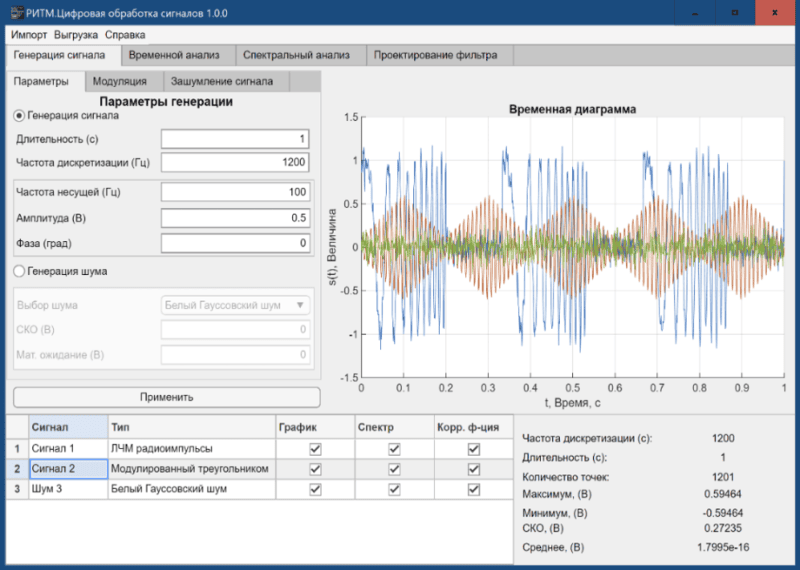Switch to Спектральный анализ tab
Image resolution: width=800 pixels, height=570 pixels.
(296, 55)
